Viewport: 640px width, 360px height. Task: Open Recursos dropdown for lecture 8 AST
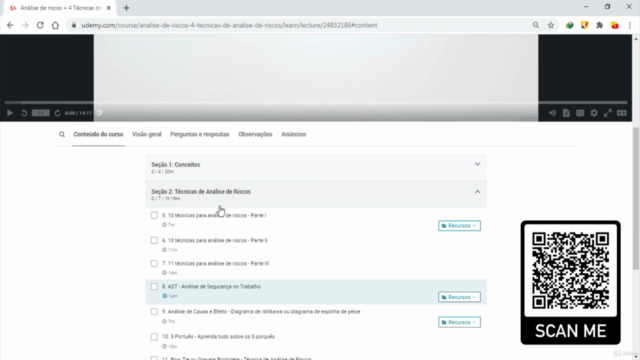pos(459,297)
